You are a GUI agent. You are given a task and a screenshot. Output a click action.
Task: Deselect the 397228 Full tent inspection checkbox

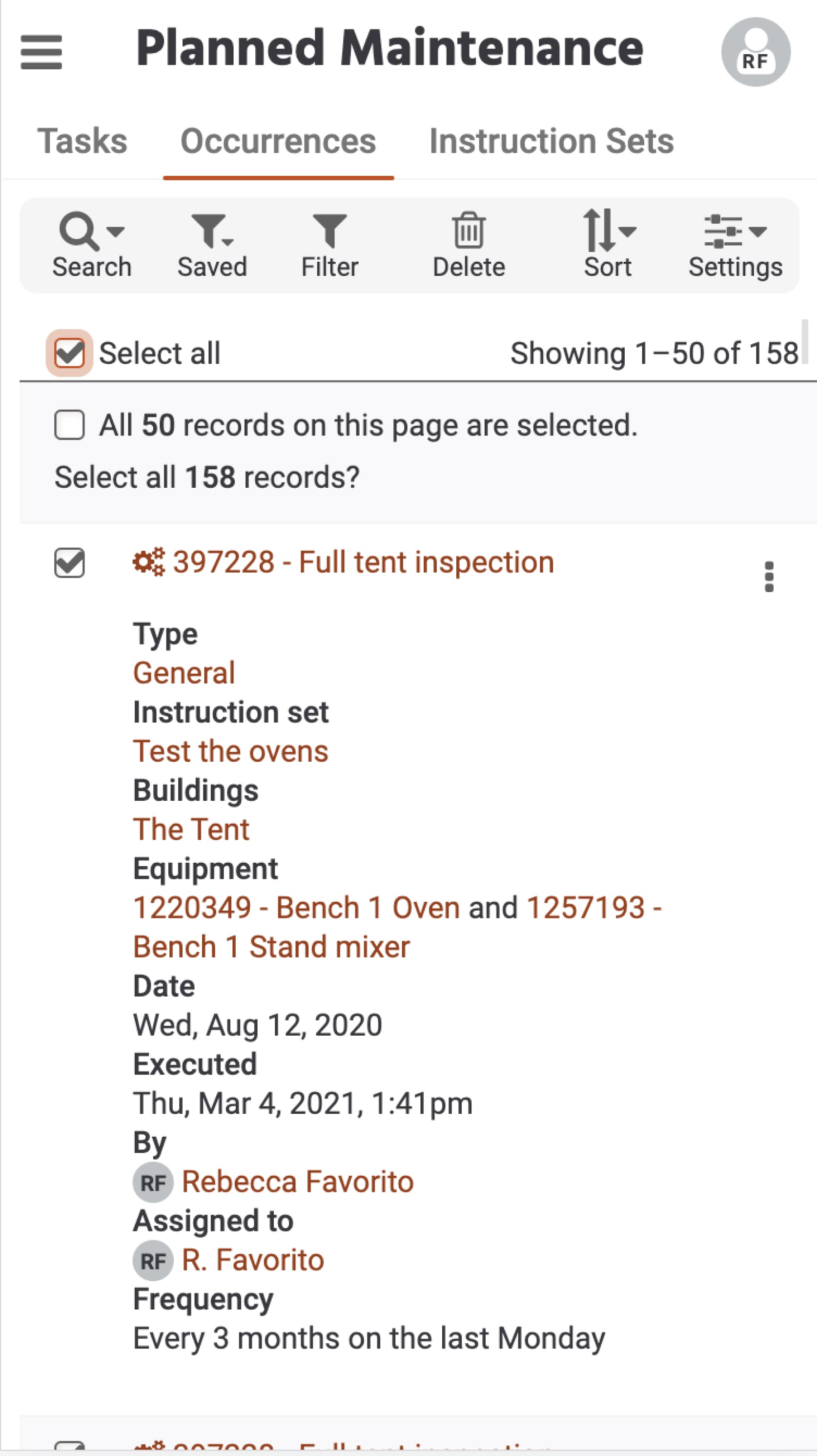69,563
